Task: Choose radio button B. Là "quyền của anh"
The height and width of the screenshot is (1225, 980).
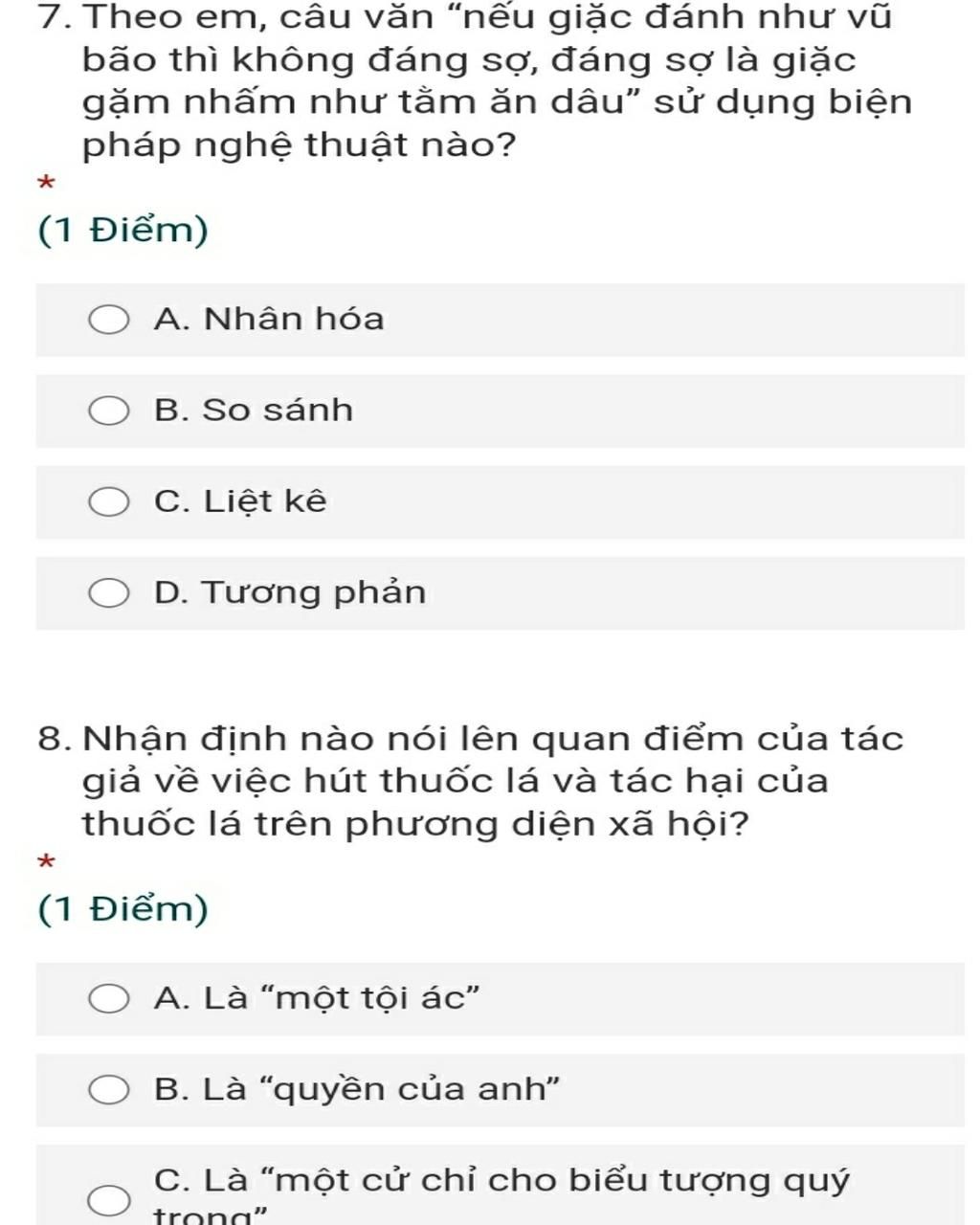Action: click(x=108, y=1091)
